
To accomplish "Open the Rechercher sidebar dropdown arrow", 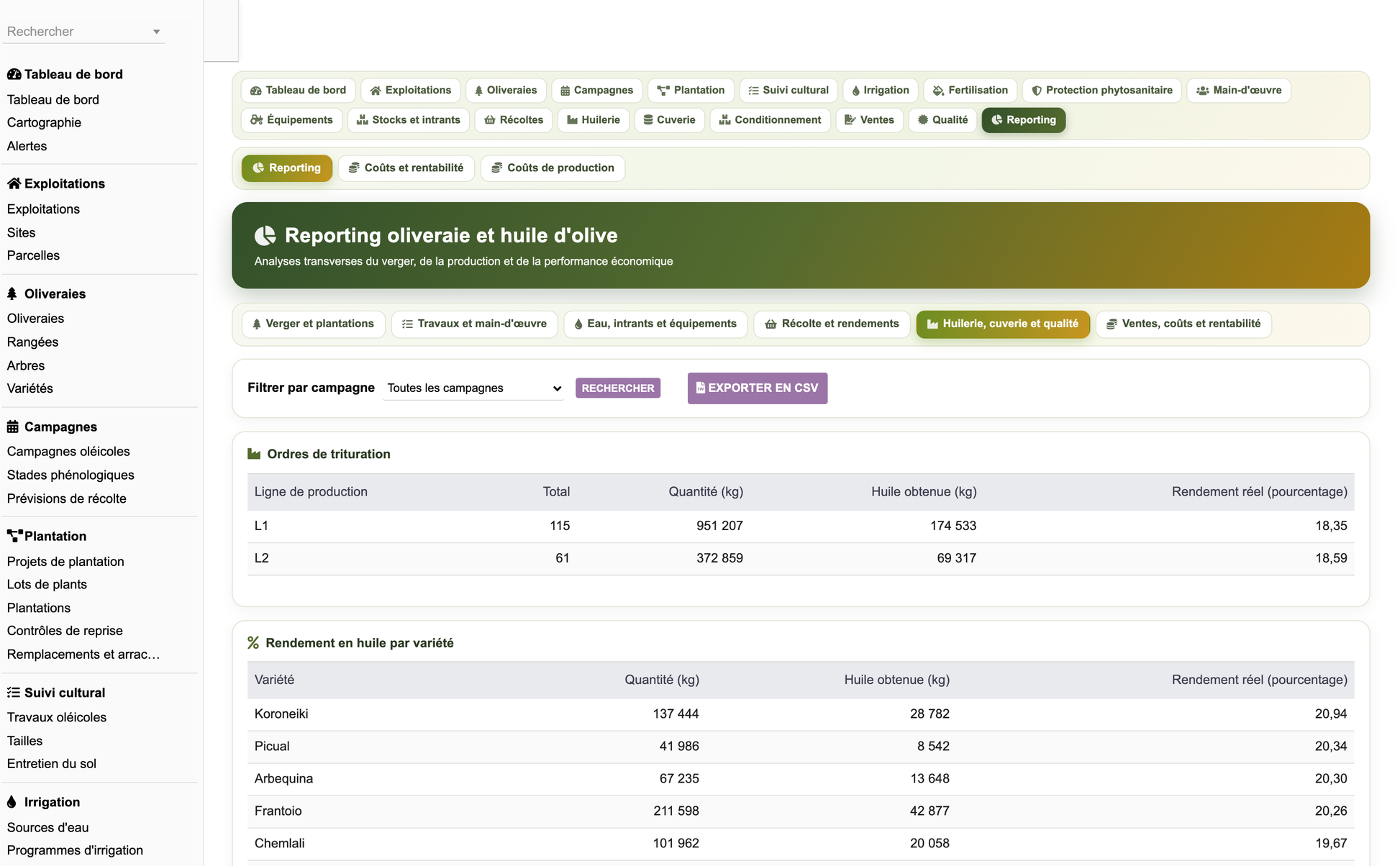I will point(156,32).
